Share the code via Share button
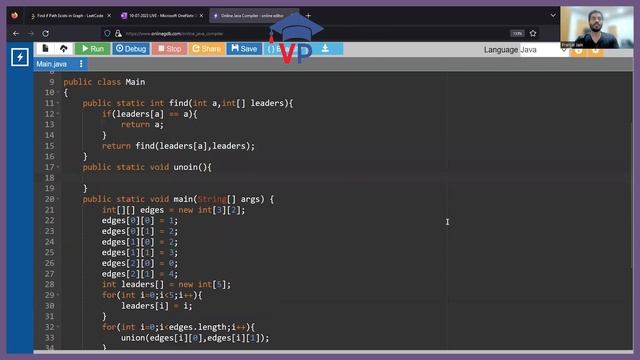 coord(207,49)
